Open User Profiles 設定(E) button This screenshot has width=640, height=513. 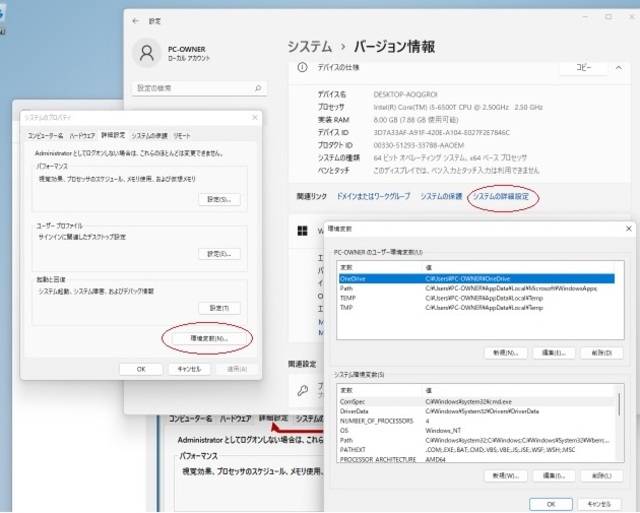[219, 254]
